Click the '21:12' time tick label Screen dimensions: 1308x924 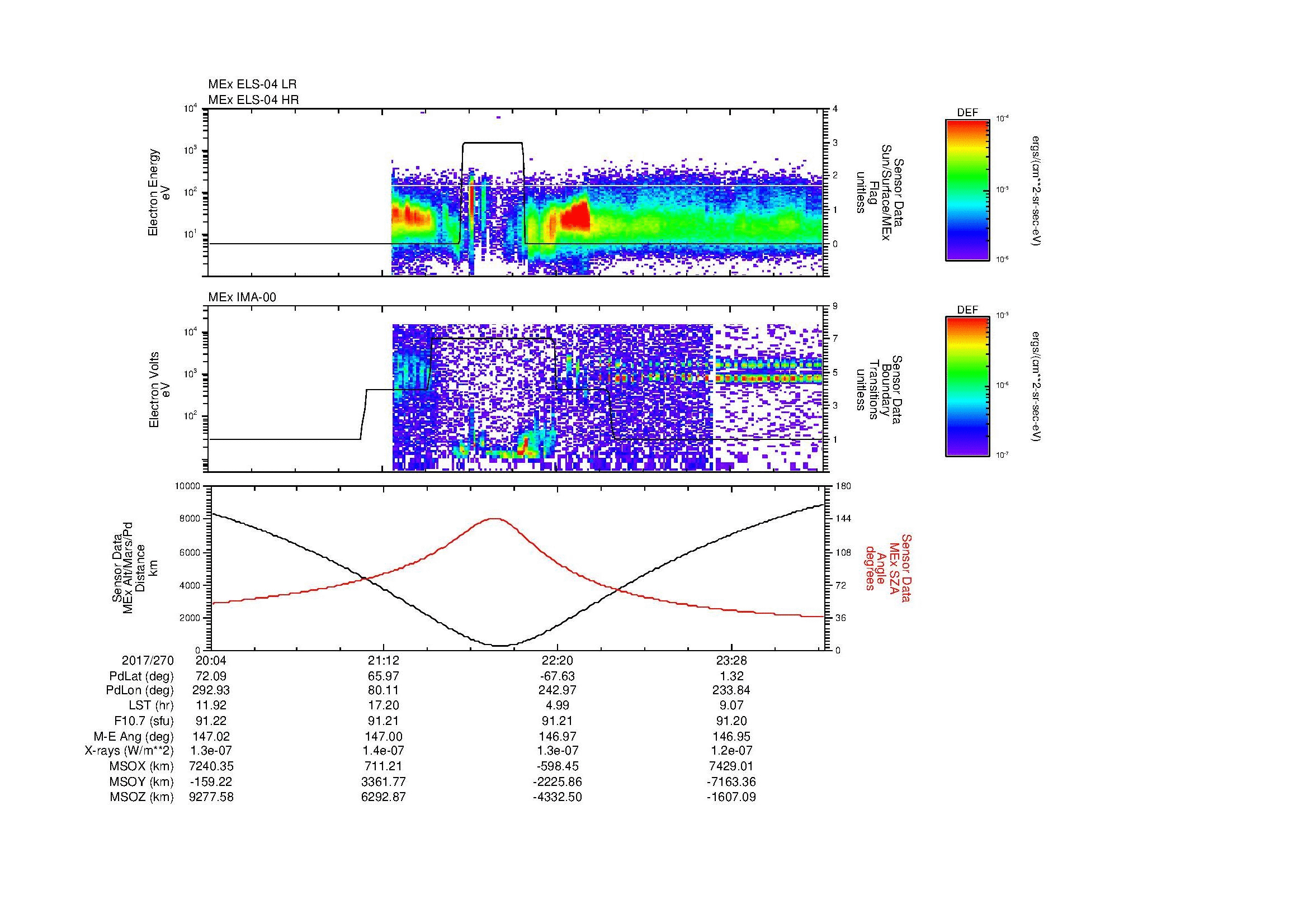[384, 661]
